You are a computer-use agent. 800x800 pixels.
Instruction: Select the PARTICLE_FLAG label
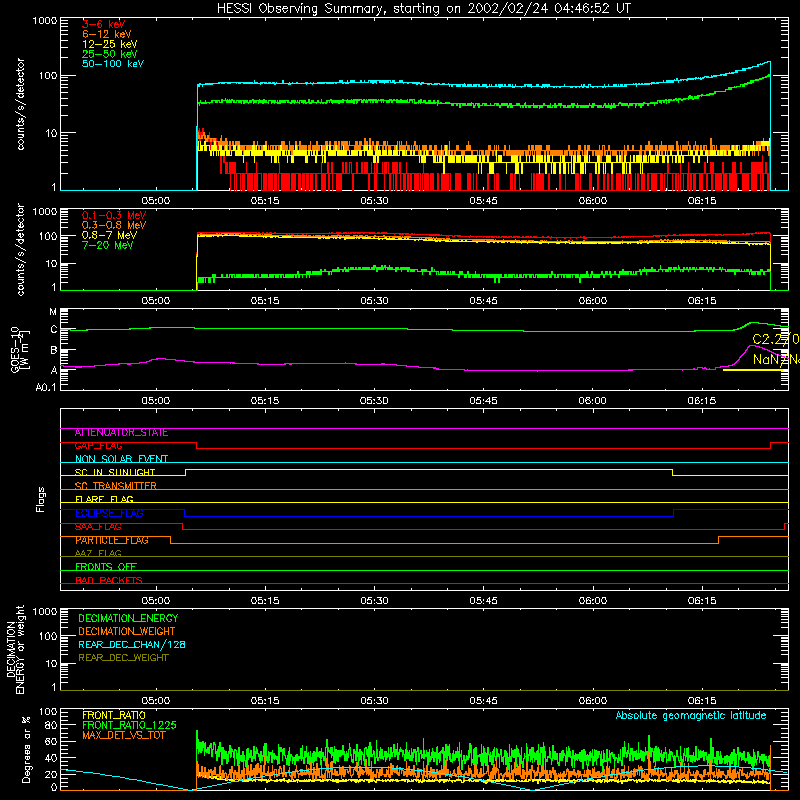click(x=112, y=540)
